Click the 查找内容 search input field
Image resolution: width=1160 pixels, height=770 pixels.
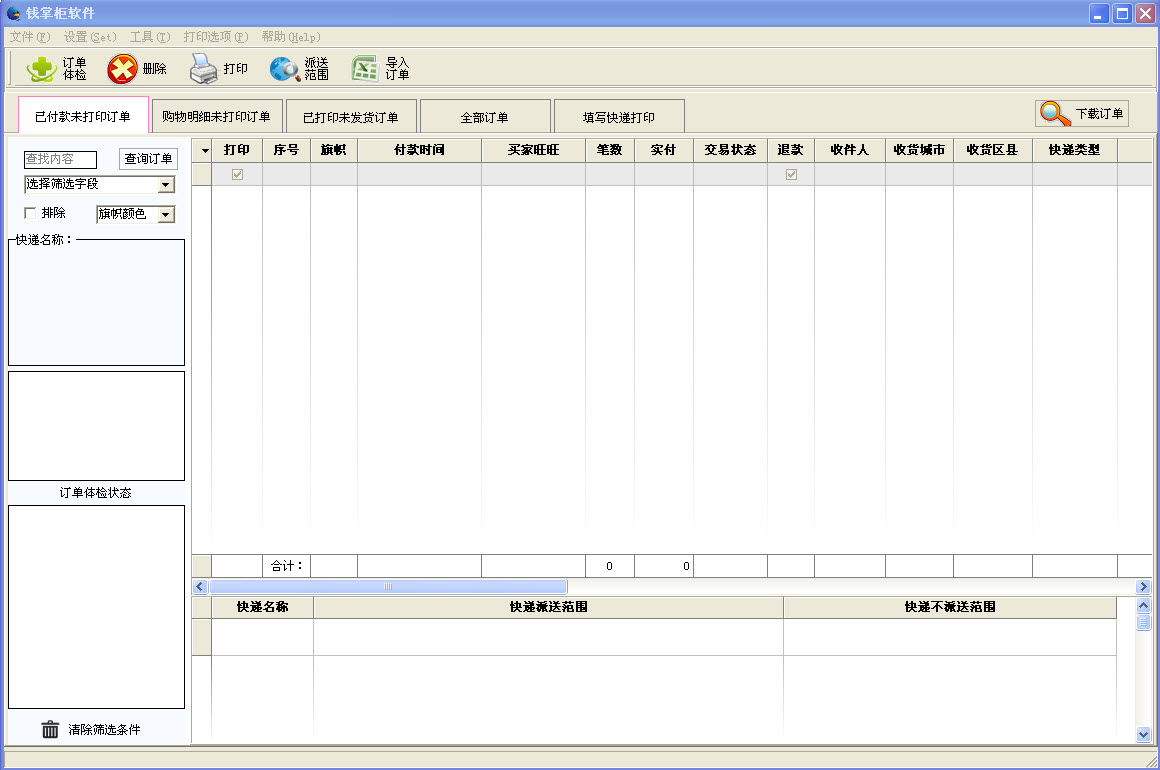click(61, 159)
